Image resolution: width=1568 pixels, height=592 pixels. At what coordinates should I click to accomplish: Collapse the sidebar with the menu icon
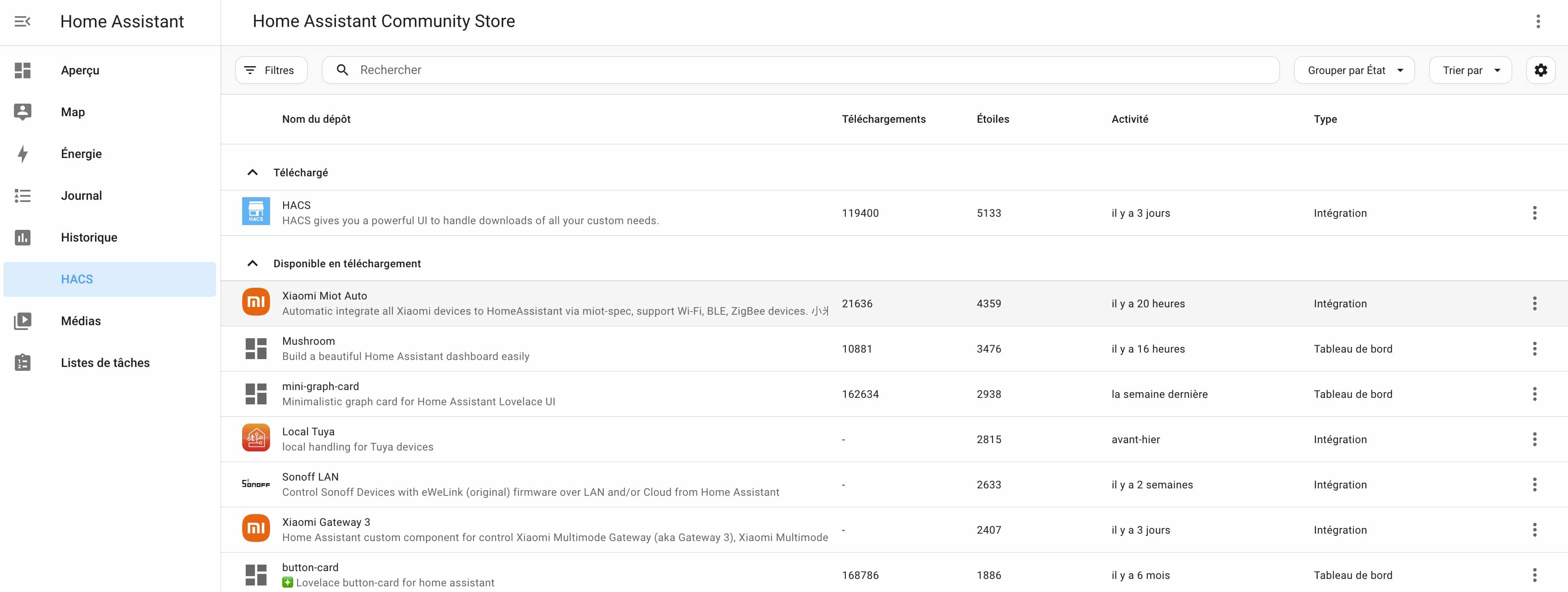click(23, 21)
